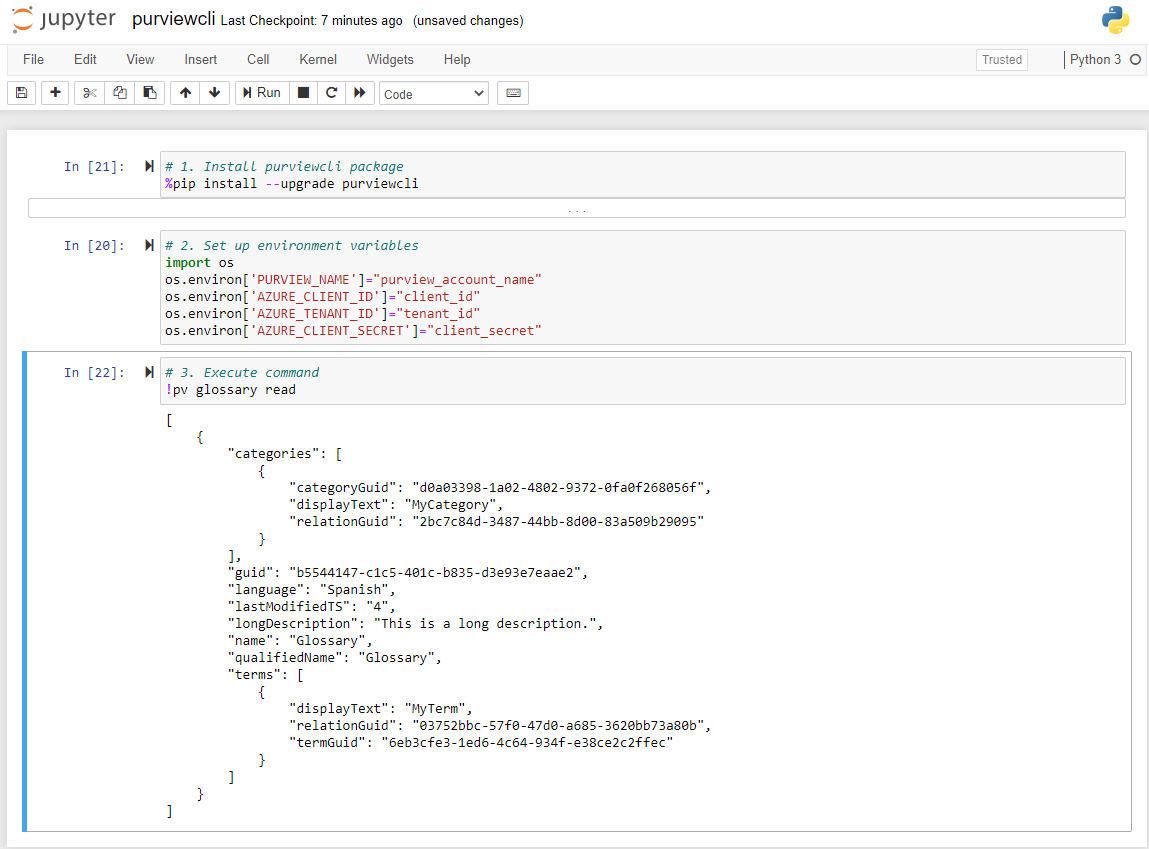Click qualifiedName Glossary output line
This screenshot has width=1149, height=849.
coord(334,657)
